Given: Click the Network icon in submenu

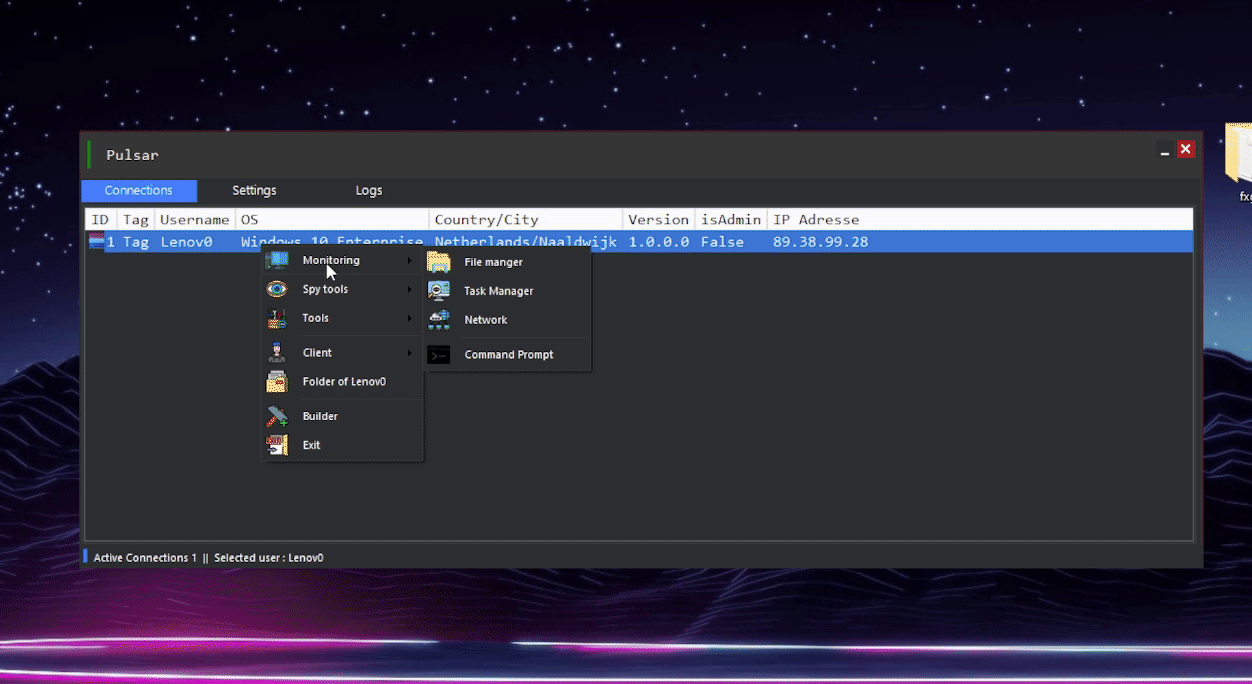Looking at the screenshot, I should pyautogui.click(x=439, y=320).
